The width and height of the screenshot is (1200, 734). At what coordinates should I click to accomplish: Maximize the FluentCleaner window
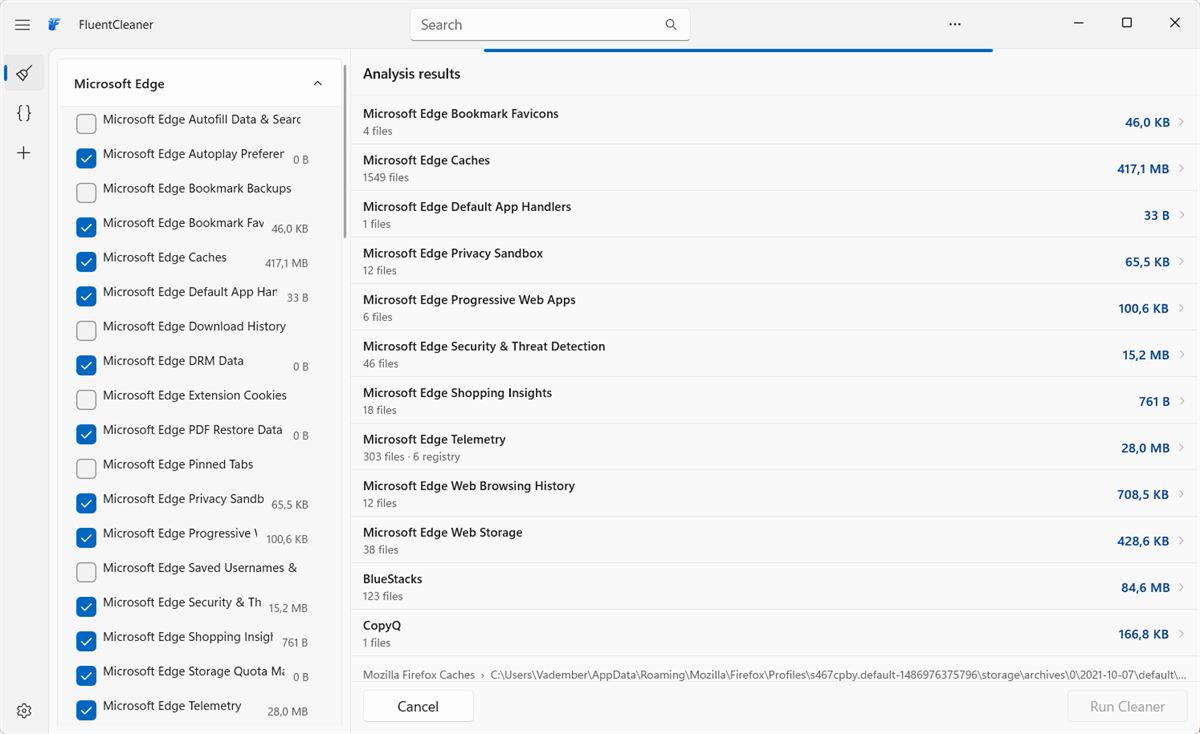point(1127,22)
